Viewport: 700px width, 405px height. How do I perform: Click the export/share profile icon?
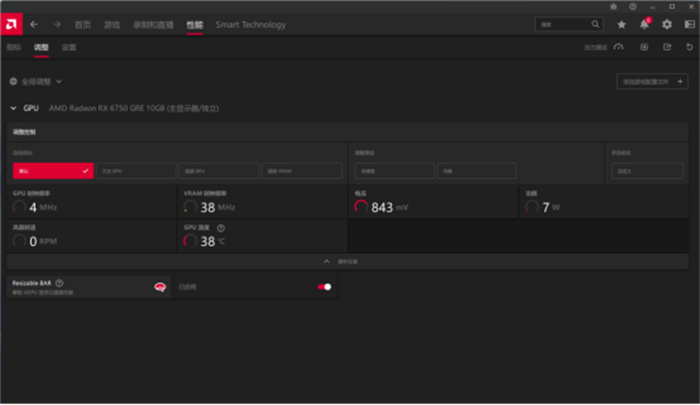pos(667,47)
